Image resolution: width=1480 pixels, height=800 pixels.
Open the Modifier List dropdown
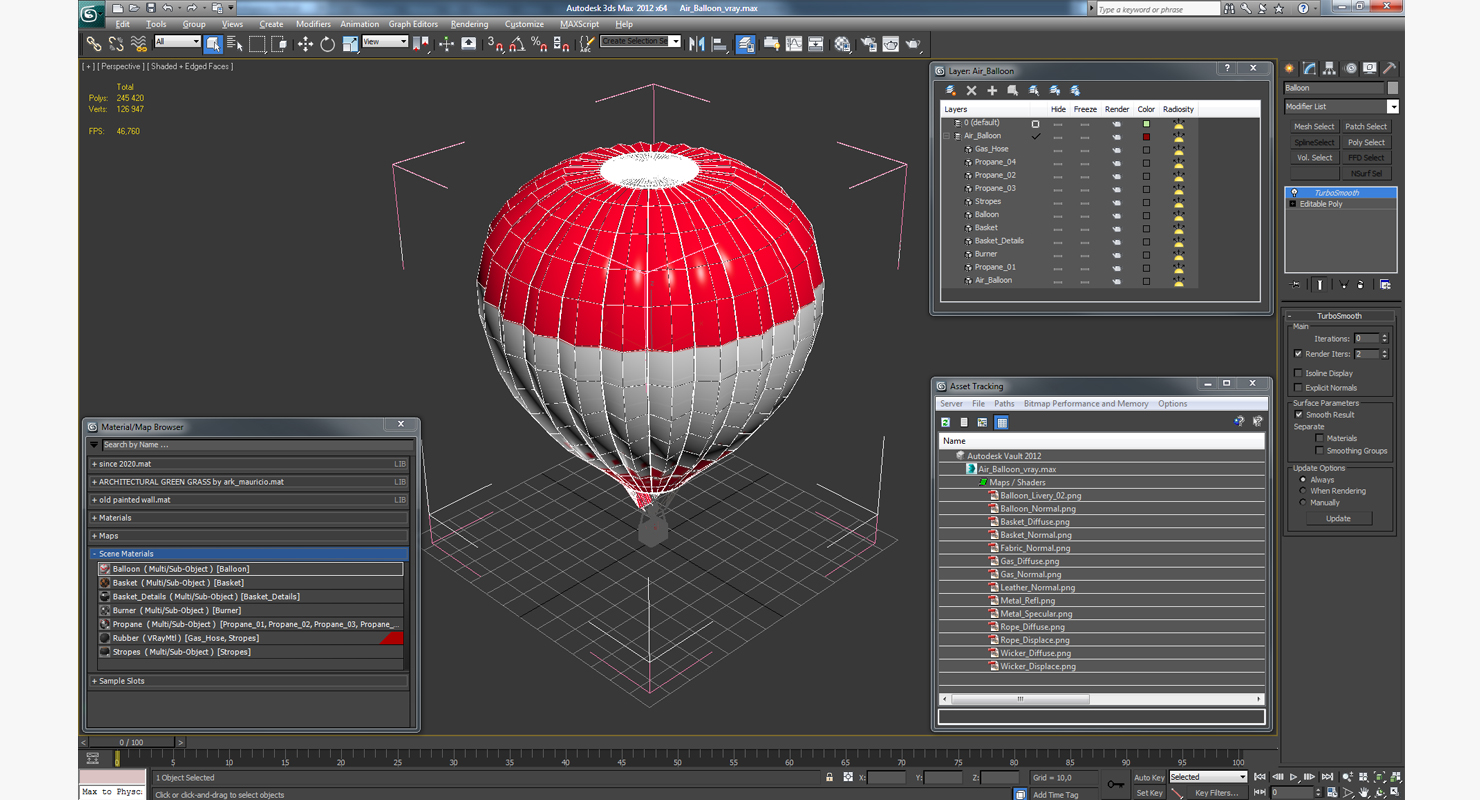(1341, 107)
